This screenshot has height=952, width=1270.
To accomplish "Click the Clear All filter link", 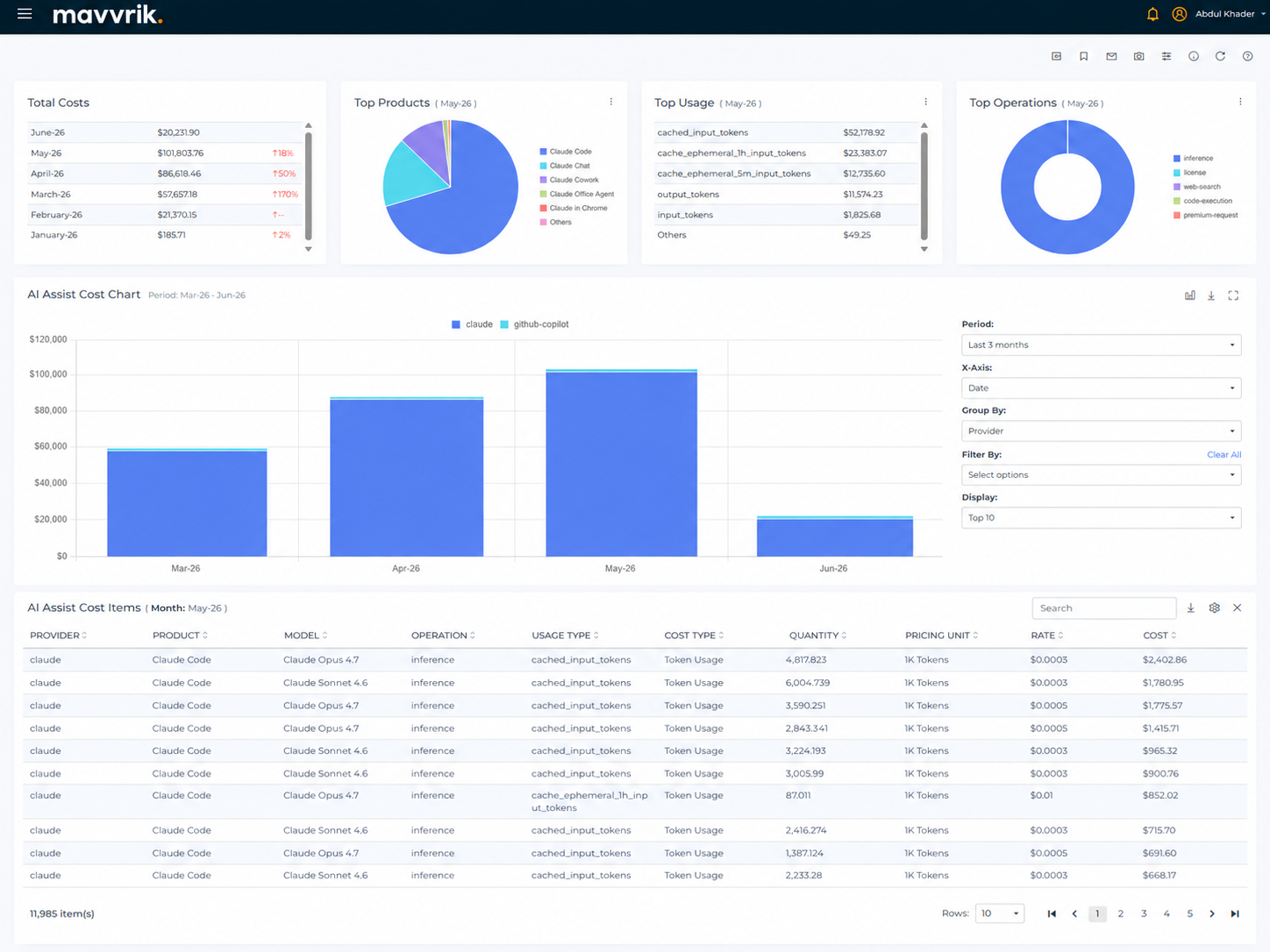I will 1224,455.
